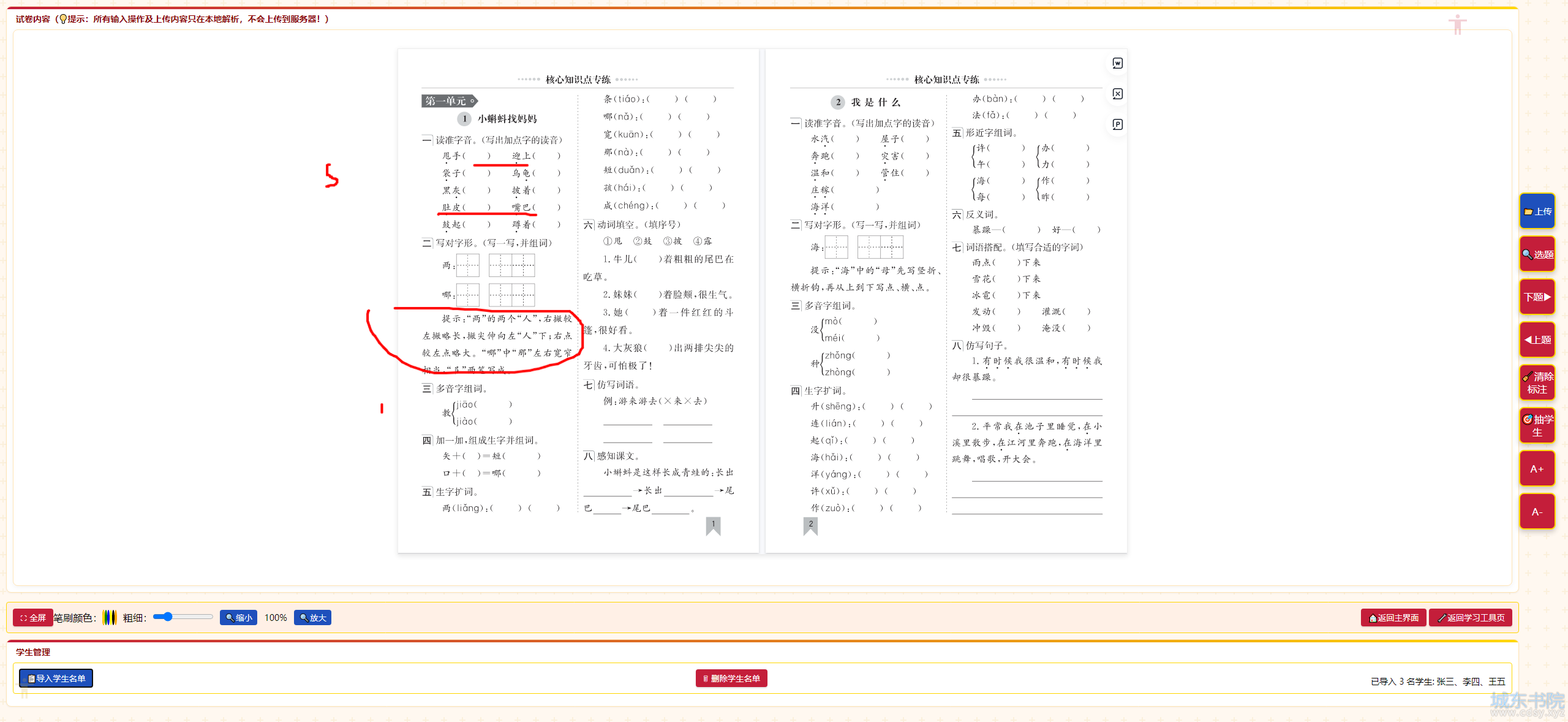Viewport: 1568px width, 722px height.
Task: Click the 上传 upload icon in the right sidebar
Action: pyautogui.click(x=1537, y=211)
